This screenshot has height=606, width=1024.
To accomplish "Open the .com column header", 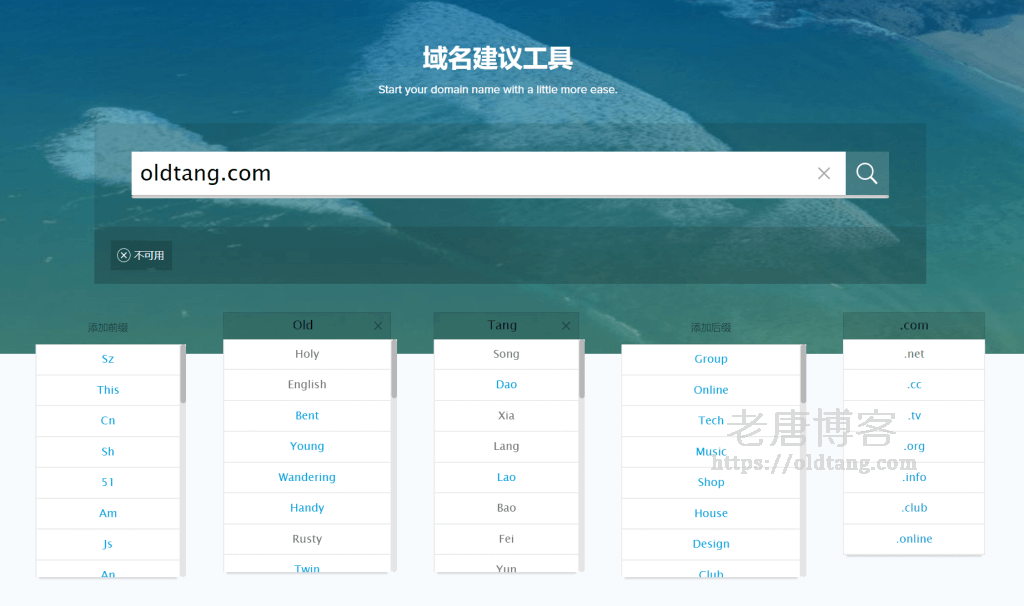I will [x=913, y=325].
